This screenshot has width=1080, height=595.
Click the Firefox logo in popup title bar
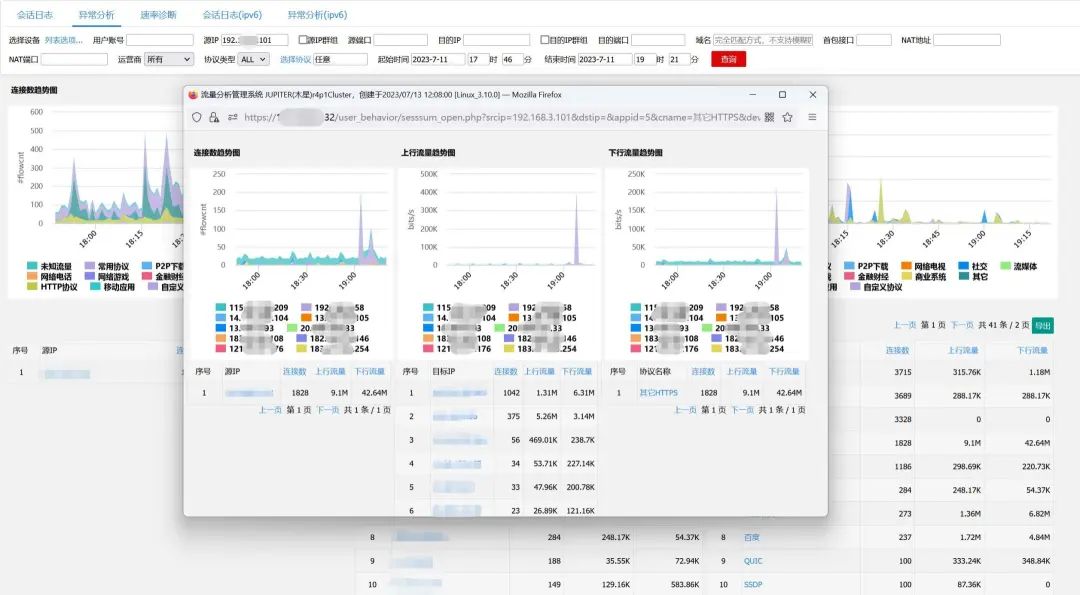pyautogui.click(x=193, y=95)
